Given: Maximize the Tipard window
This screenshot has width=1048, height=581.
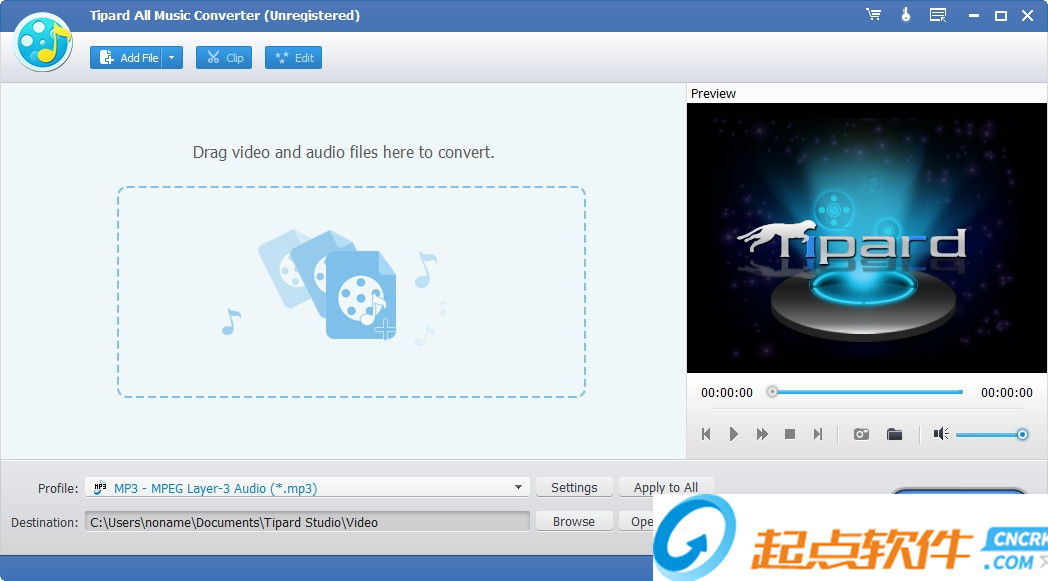Looking at the screenshot, I should pyautogui.click(x=1001, y=15).
